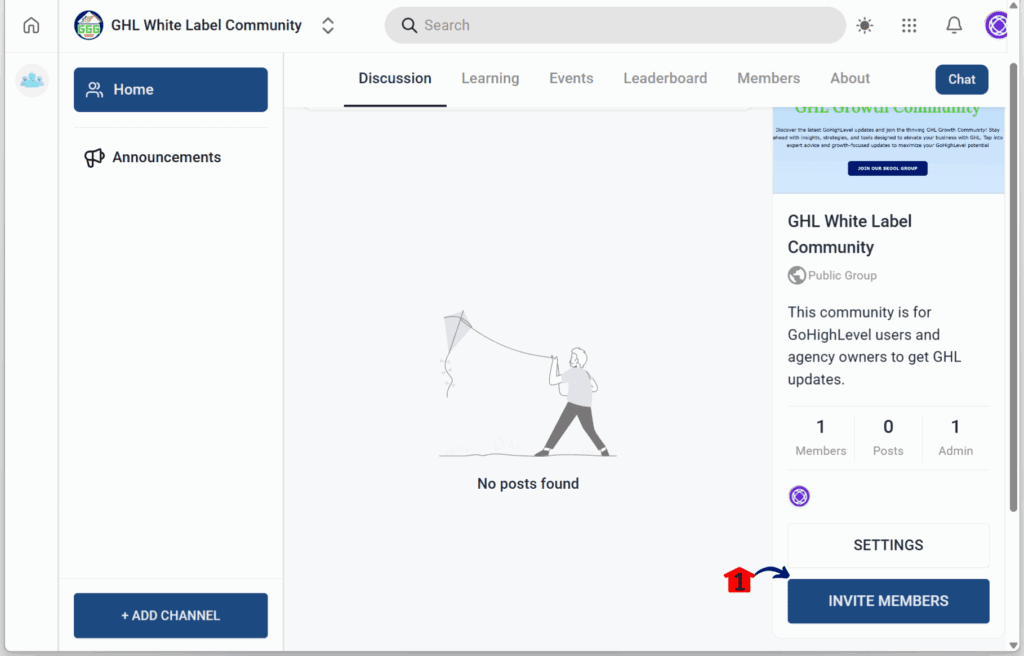Click the community banner image
This screenshot has height=656, width=1024.
pyautogui.click(x=888, y=150)
